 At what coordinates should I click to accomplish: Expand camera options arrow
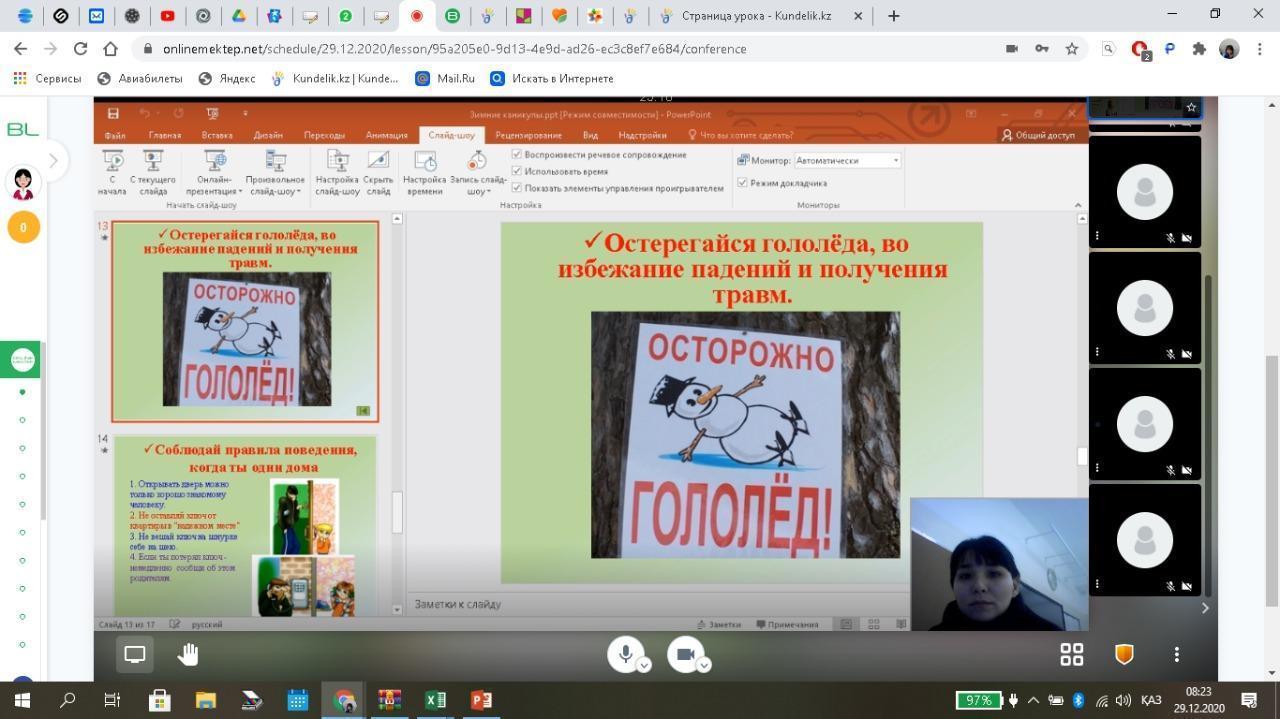[704, 665]
